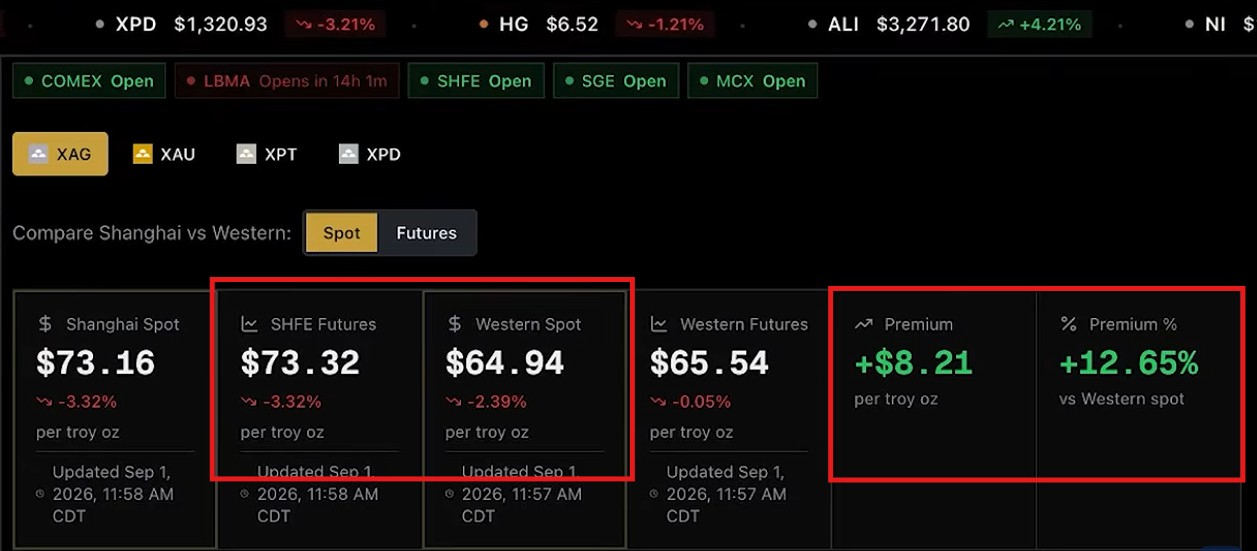
Task: Click the HG copper ticker price $6.52
Action: (x=574, y=24)
